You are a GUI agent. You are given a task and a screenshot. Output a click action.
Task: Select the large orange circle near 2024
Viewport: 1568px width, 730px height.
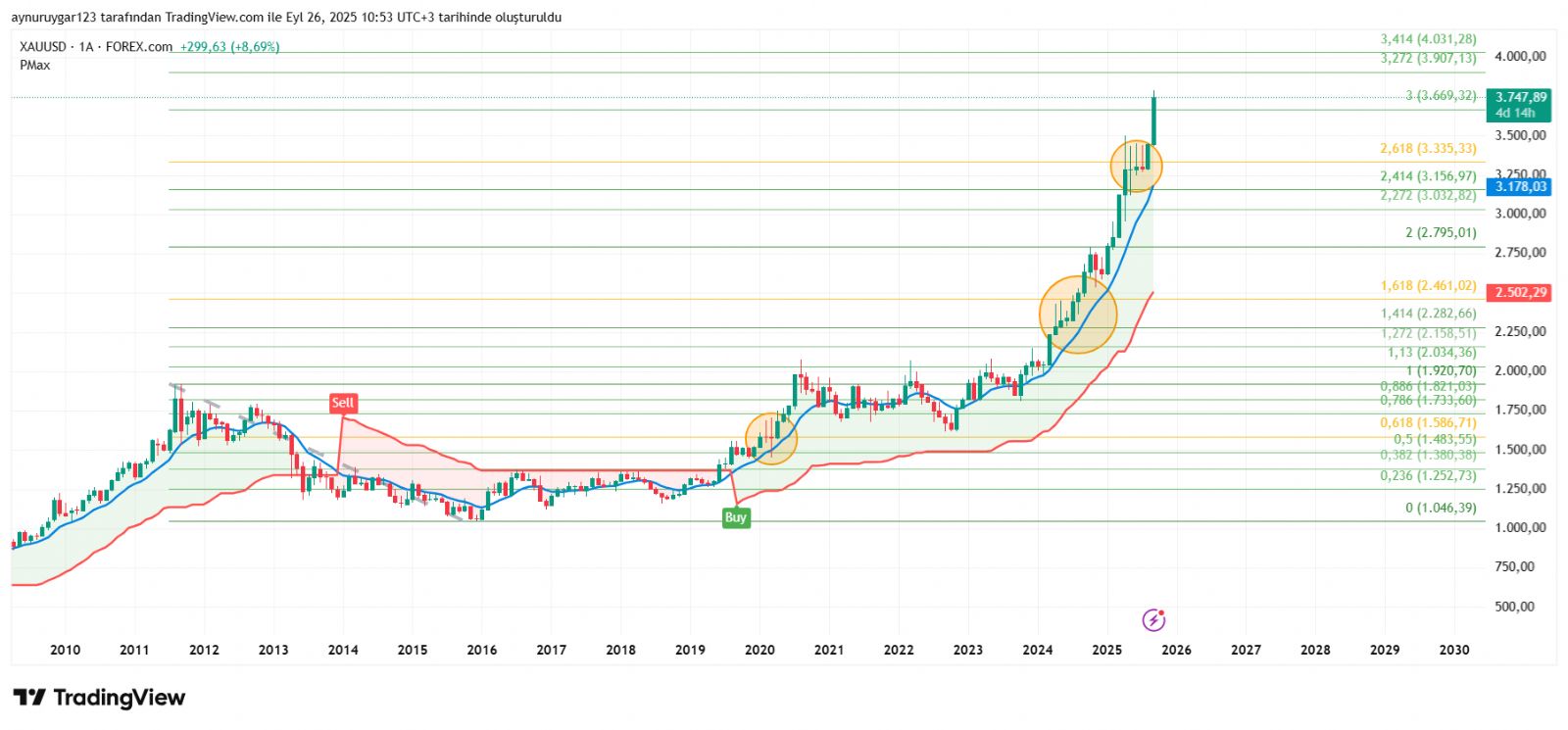(1077, 315)
